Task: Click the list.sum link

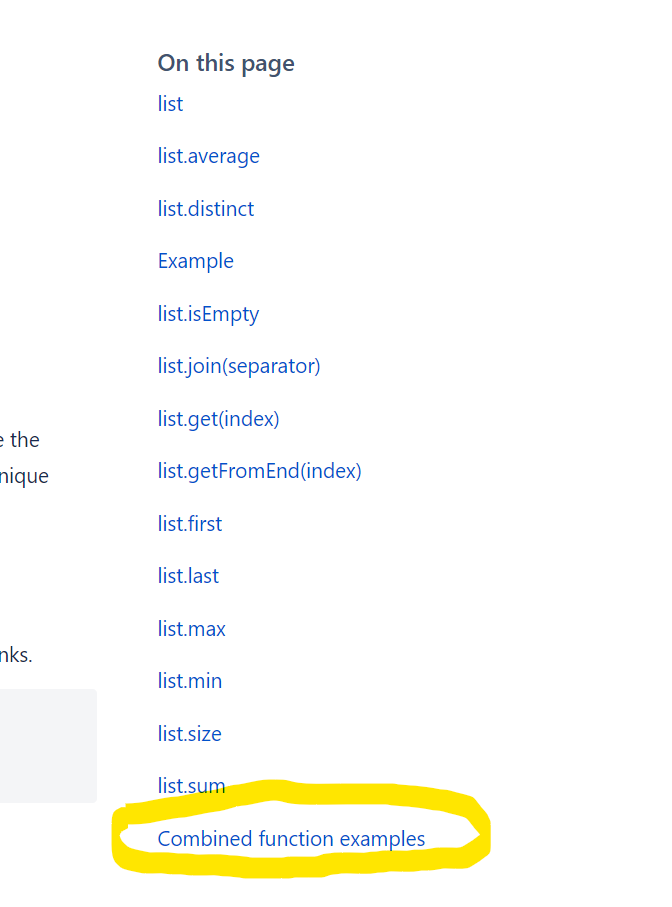Action: pos(191,786)
